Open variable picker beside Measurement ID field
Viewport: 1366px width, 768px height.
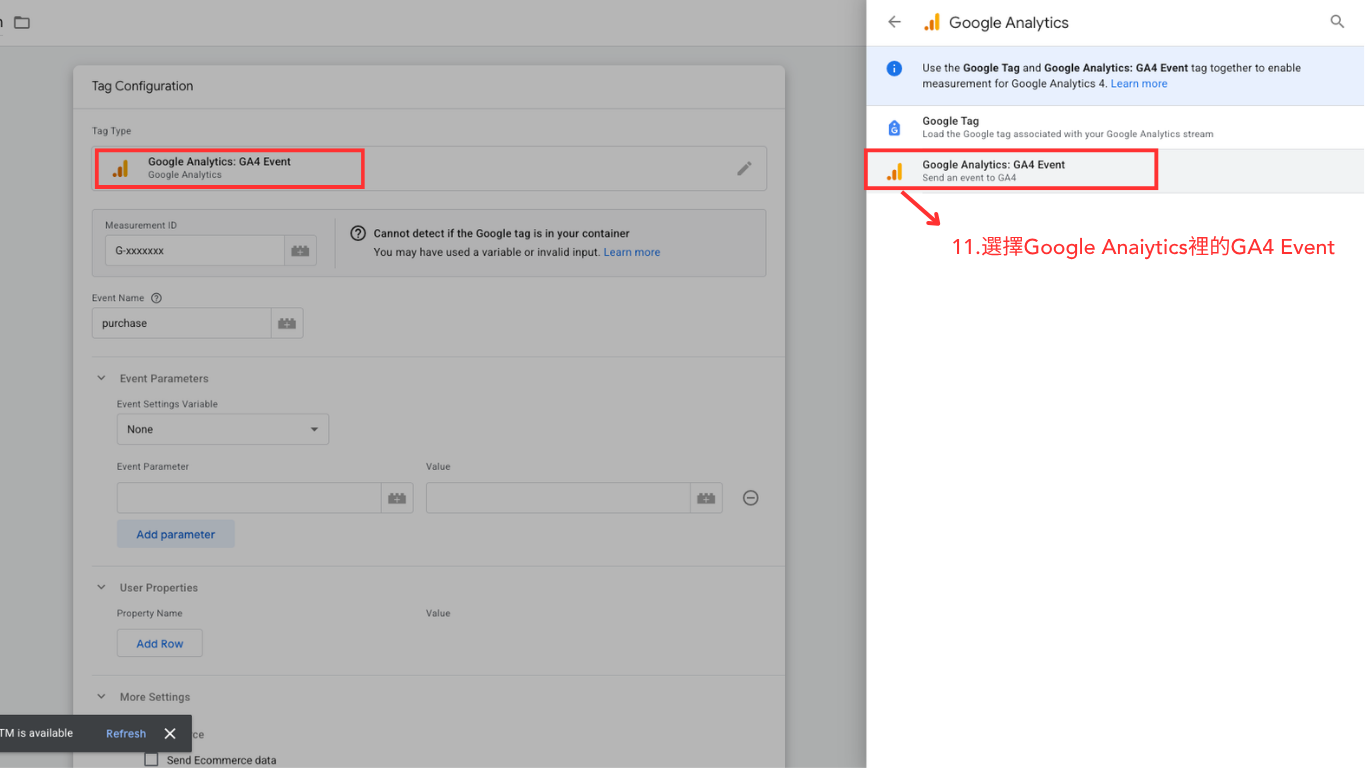[300, 251]
